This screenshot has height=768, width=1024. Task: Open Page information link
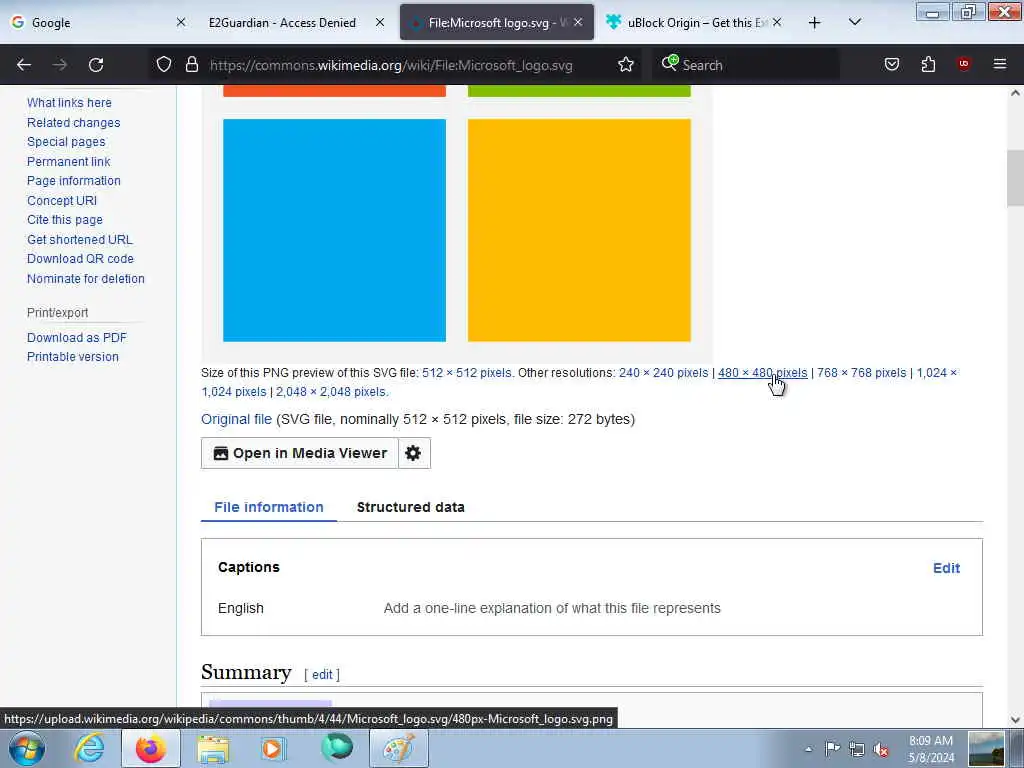[x=74, y=180]
